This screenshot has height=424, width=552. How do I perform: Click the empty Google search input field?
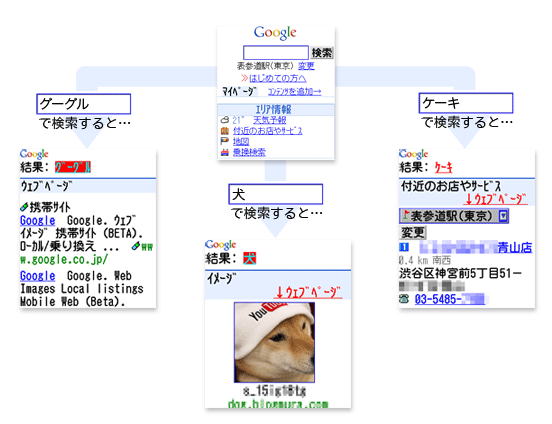tap(276, 52)
